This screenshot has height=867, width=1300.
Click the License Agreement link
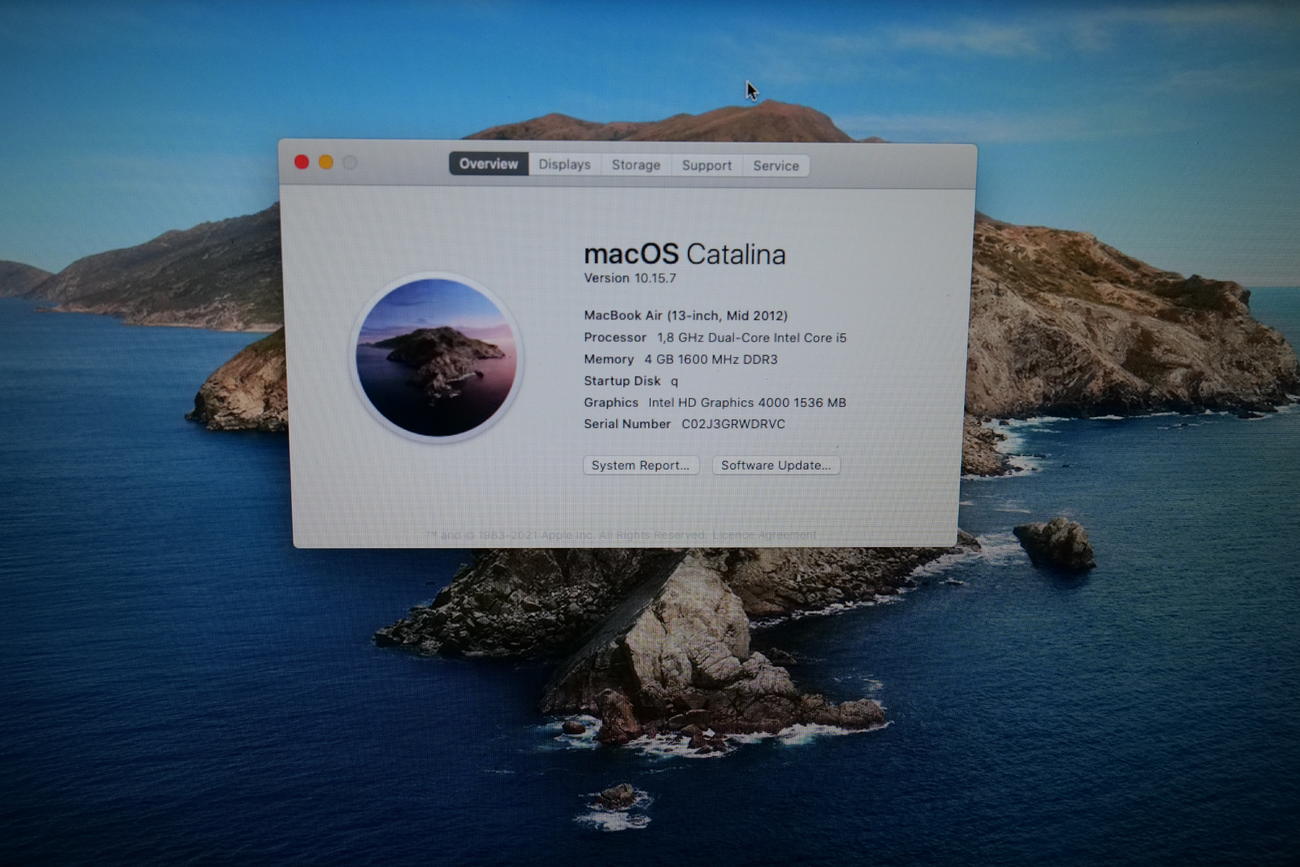tap(765, 535)
